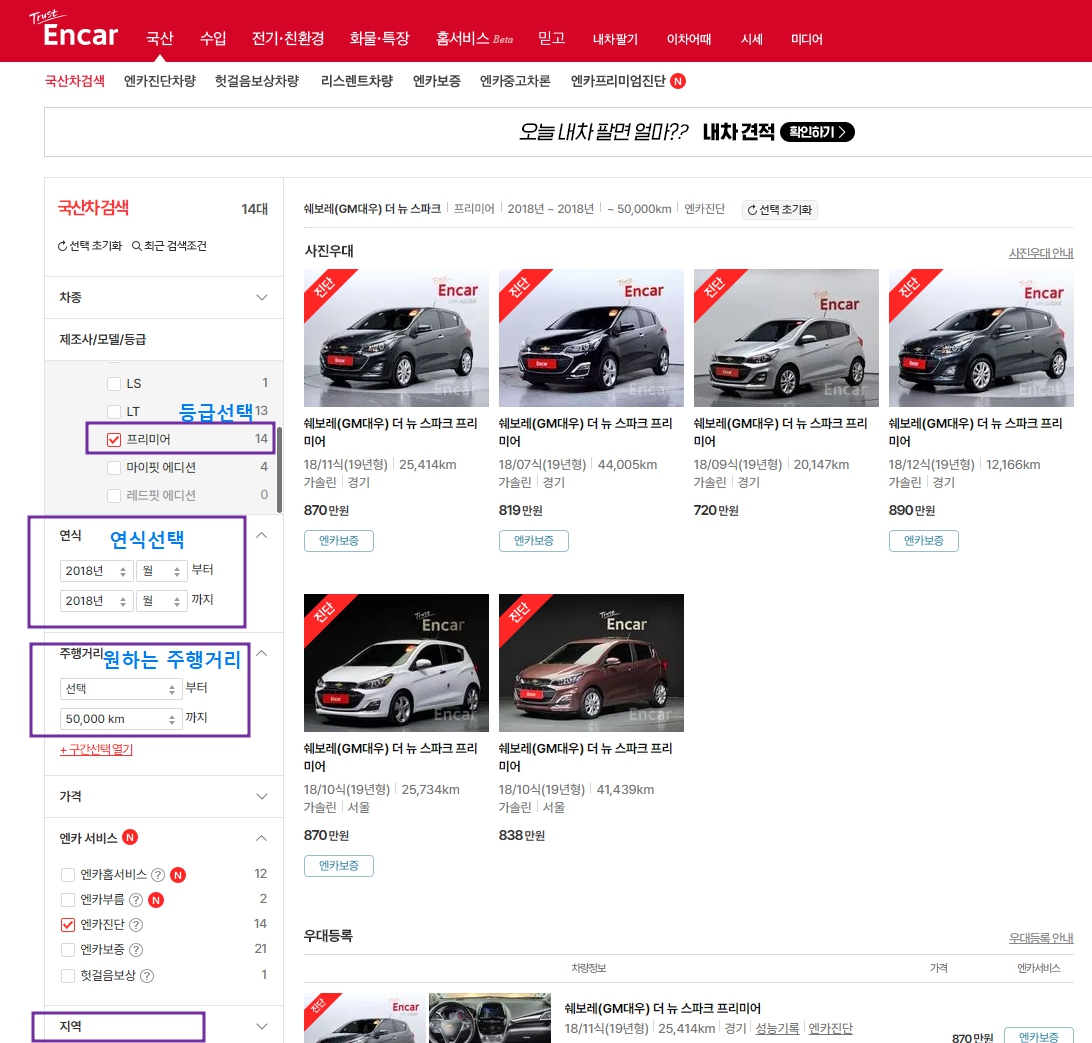
Task: Click the N badge beside 엔카 서비스
Action: [130, 837]
